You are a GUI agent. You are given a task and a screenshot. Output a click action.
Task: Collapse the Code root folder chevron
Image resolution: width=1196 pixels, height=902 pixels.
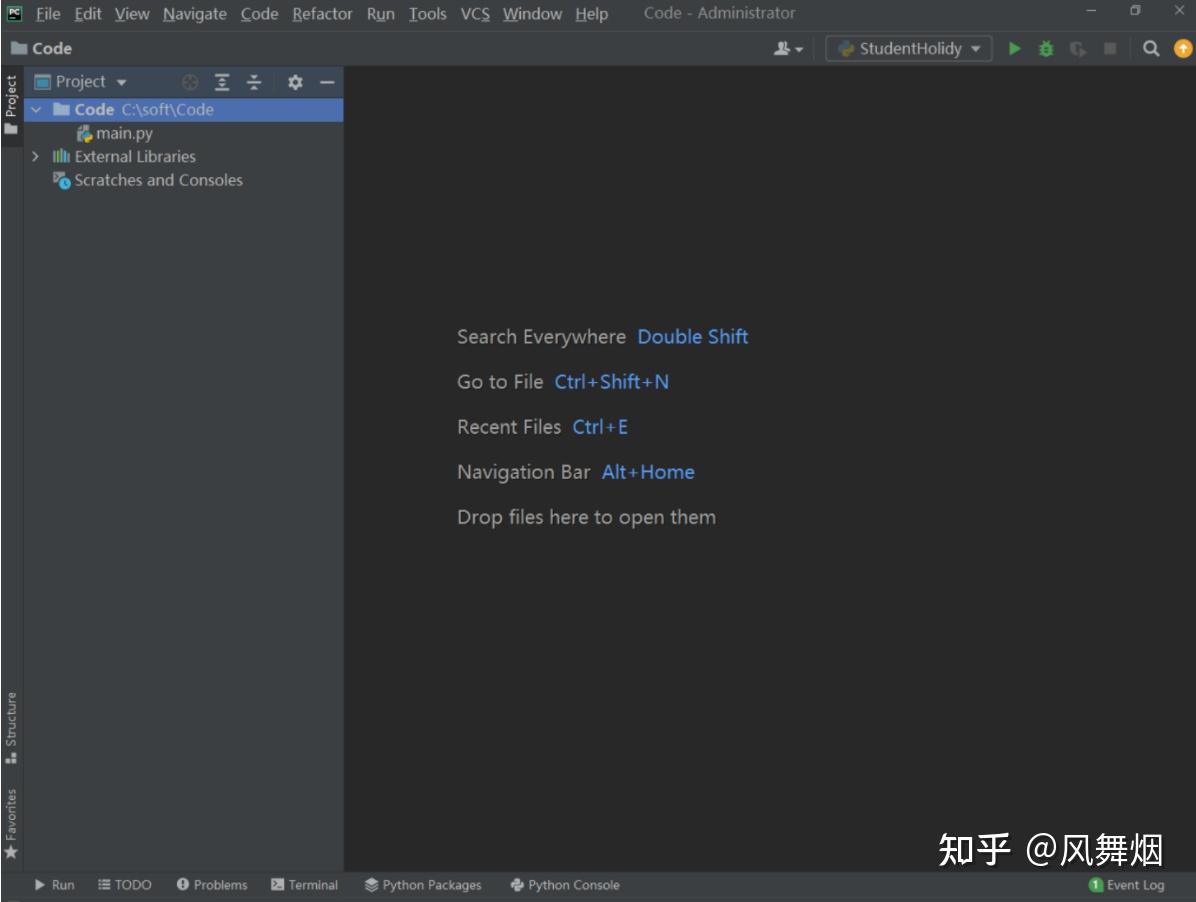coord(36,110)
